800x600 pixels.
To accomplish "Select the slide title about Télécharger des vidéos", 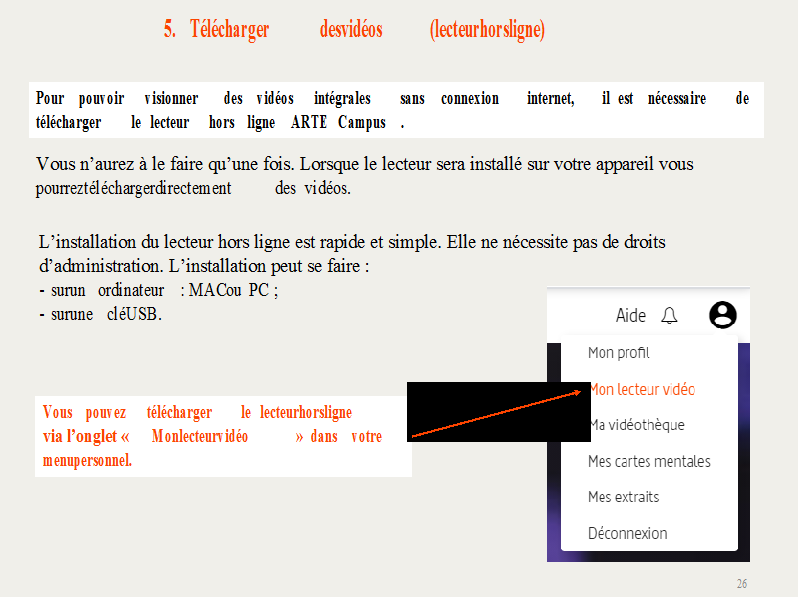I will pyautogui.click(x=354, y=30).
